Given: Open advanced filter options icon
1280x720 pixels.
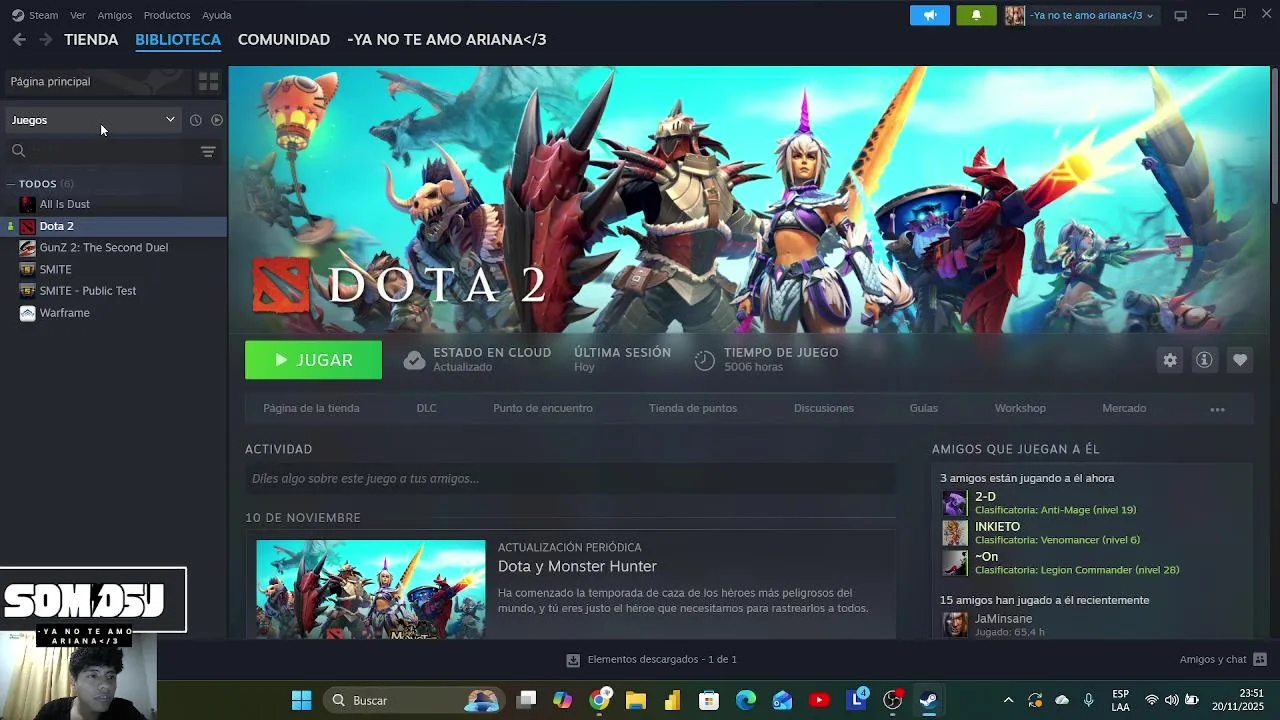Looking at the screenshot, I should coord(208,151).
